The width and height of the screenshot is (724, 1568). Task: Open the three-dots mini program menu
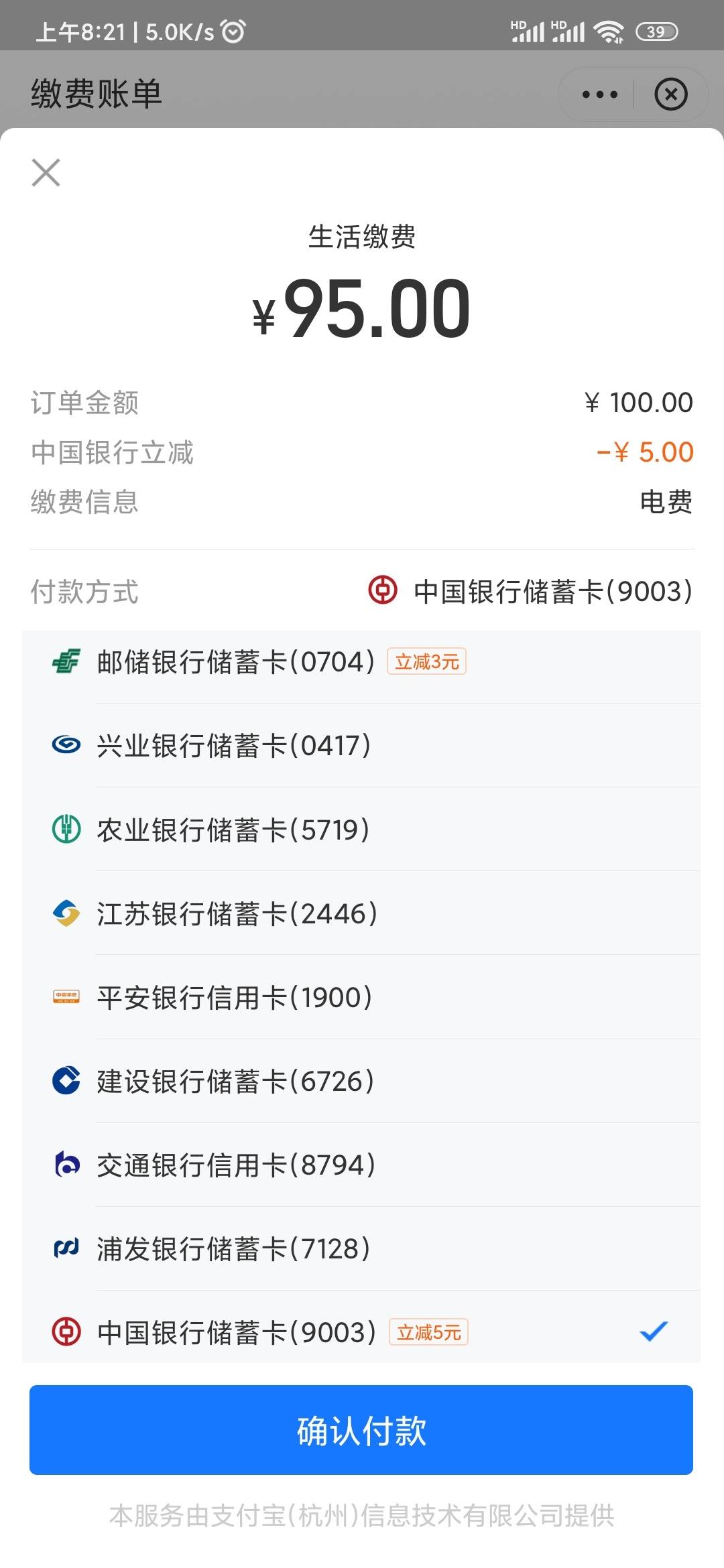click(599, 94)
